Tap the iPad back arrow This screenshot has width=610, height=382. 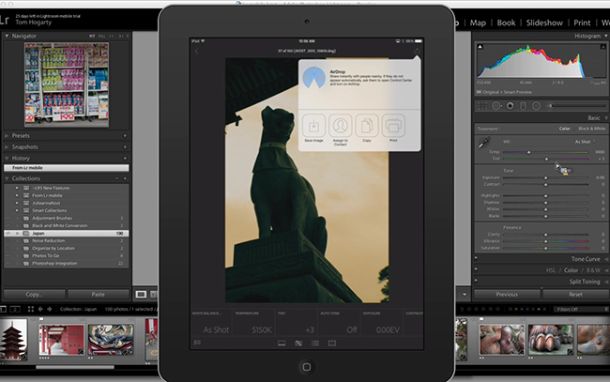(196, 51)
